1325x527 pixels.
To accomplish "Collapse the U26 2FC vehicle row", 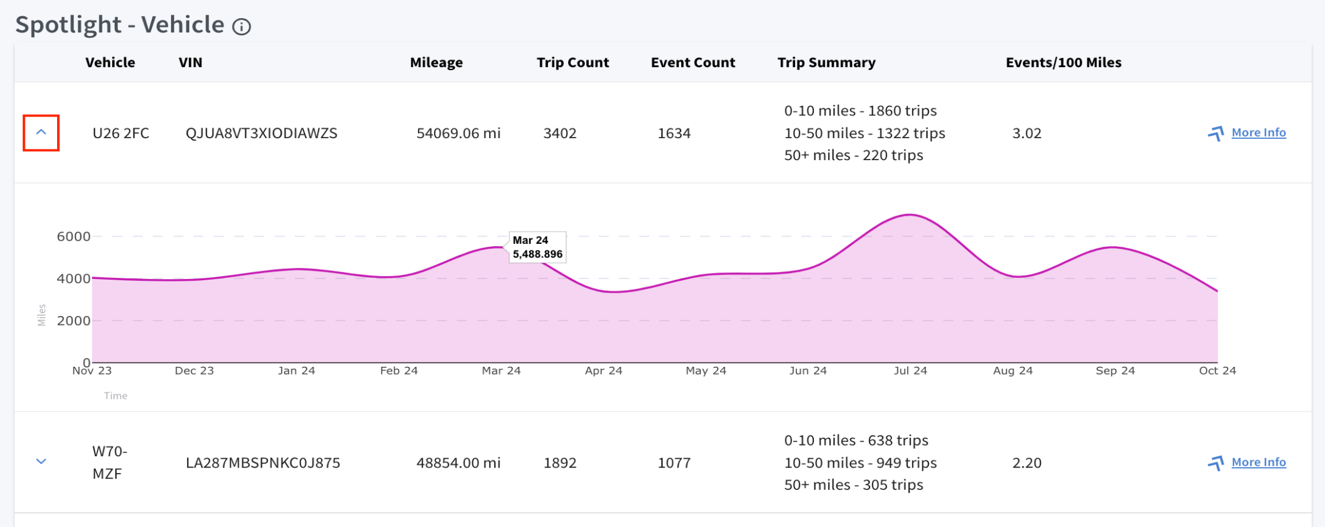I will (x=41, y=133).
